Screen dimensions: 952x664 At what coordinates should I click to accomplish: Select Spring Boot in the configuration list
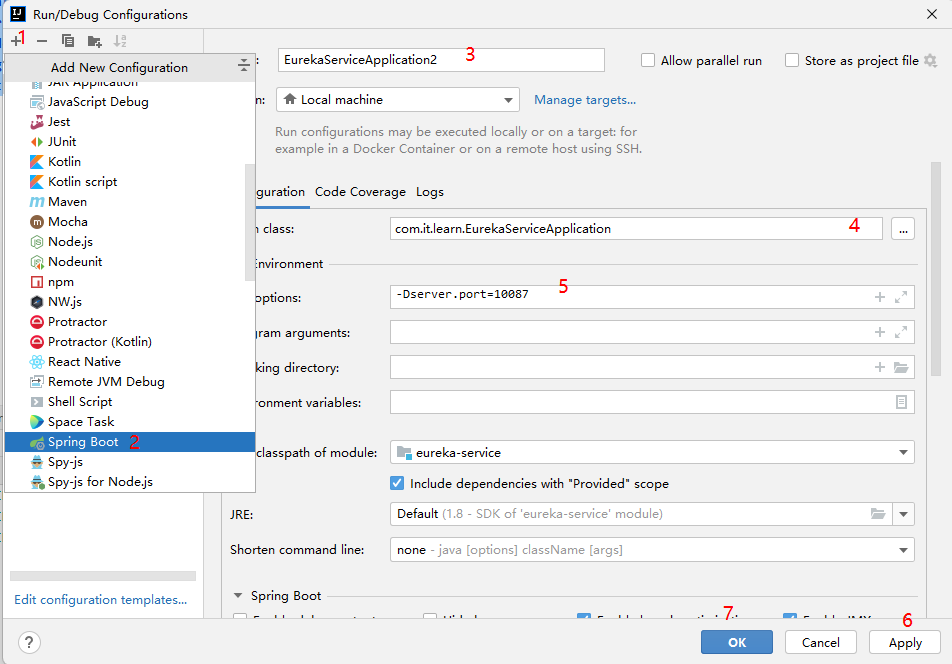[83, 442]
